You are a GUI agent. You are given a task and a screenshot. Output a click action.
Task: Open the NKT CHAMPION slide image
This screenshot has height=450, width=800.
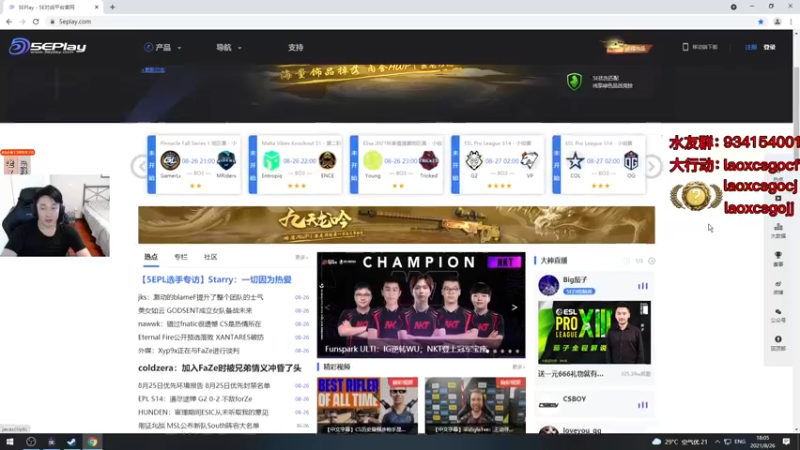point(421,305)
